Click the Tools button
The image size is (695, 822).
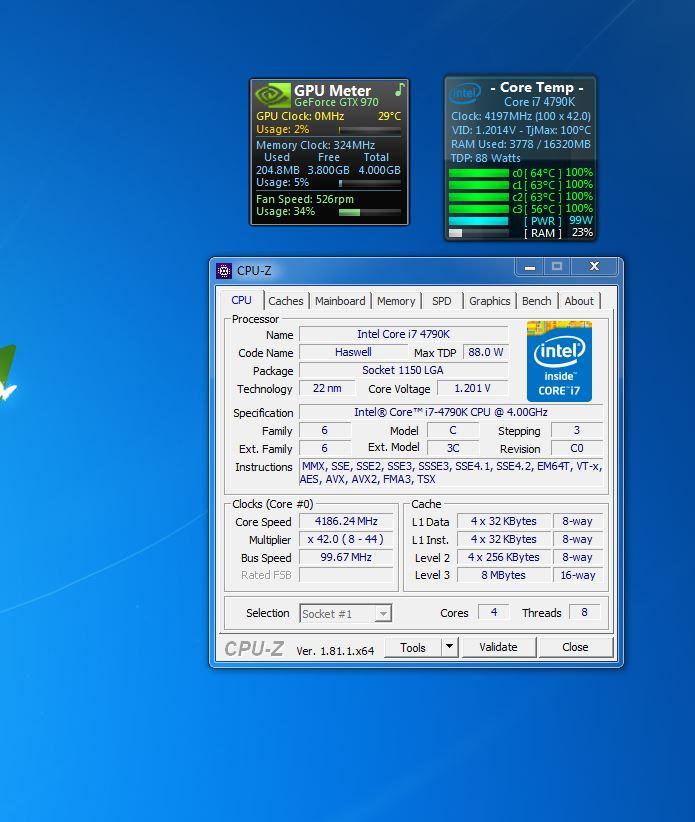coord(413,647)
